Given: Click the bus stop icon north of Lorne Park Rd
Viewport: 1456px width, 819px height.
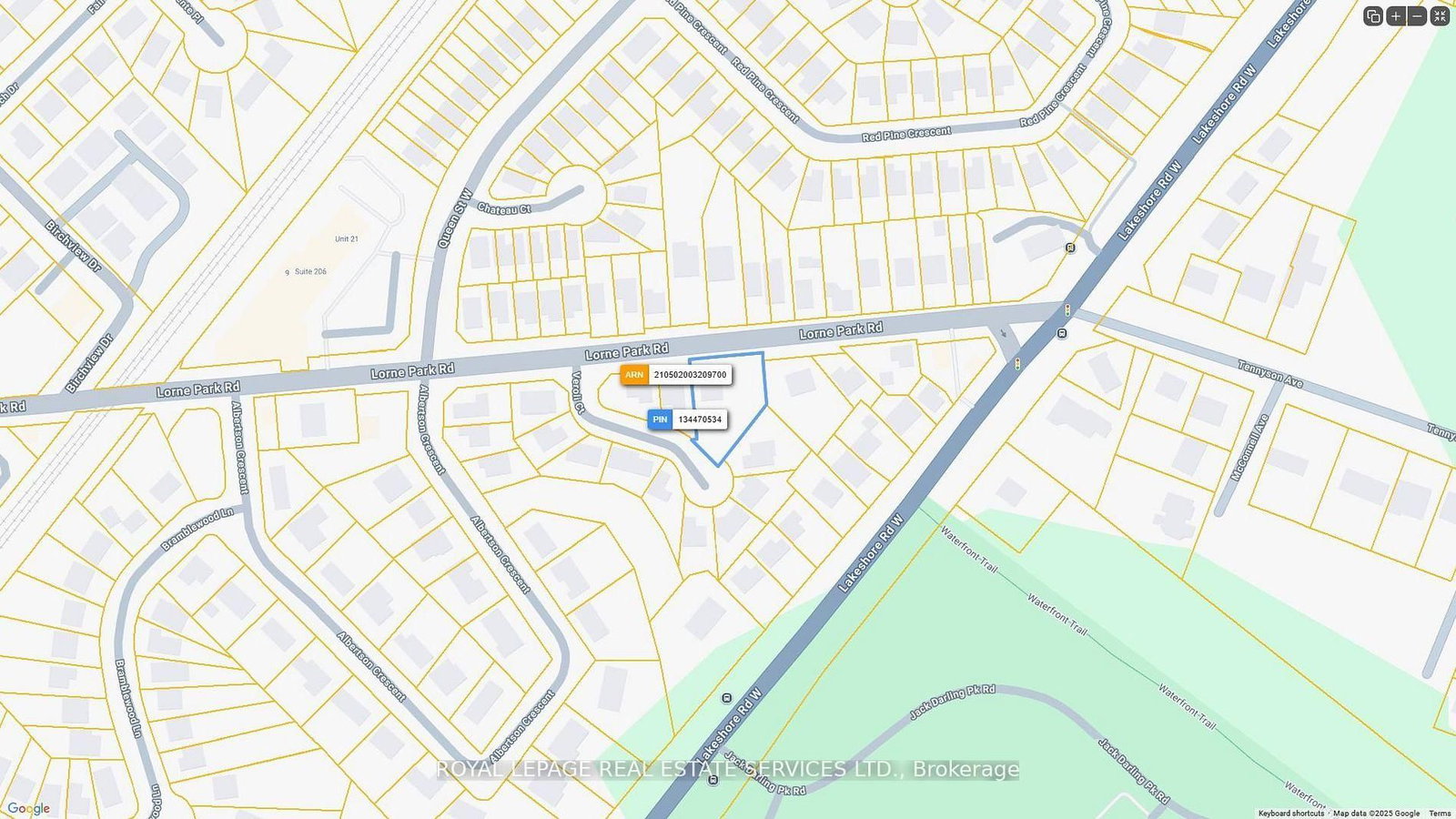Looking at the screenshot, I should (1071, 248).
